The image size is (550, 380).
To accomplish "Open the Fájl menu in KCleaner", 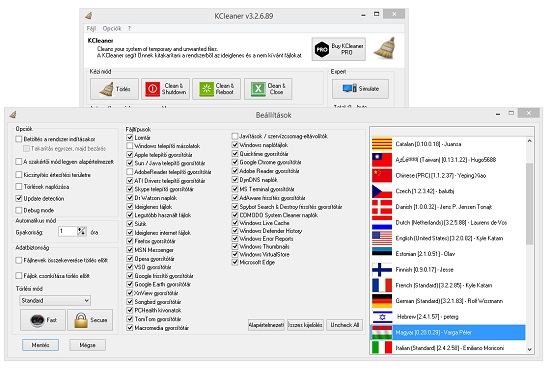I will click(91, 28).
